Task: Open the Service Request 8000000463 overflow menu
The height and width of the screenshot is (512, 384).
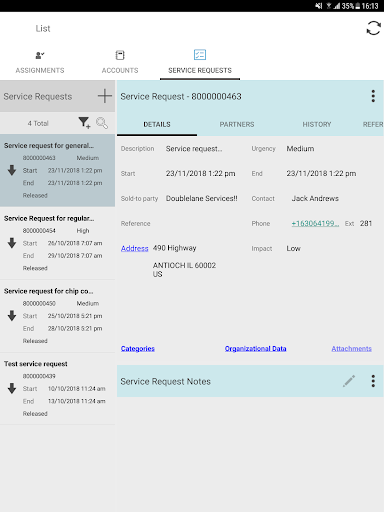Action: point(373,96)
